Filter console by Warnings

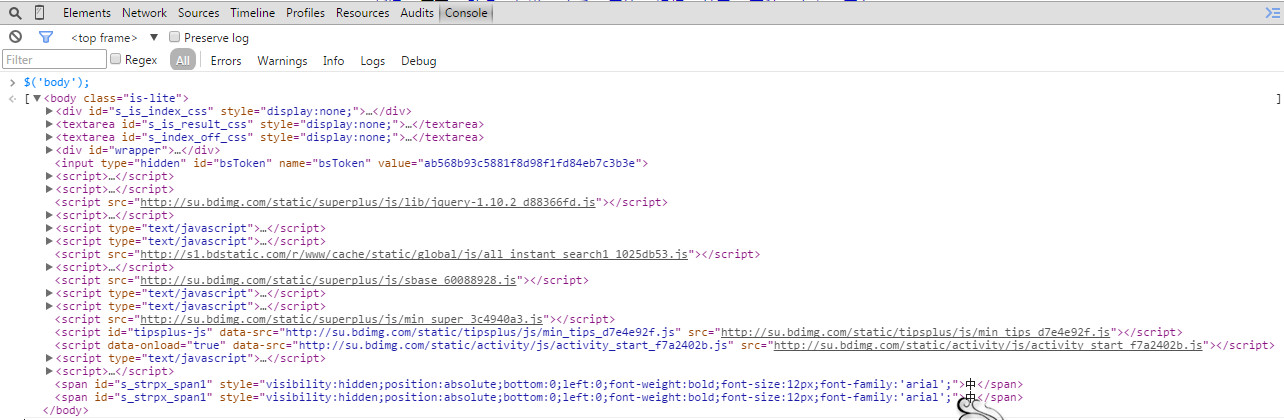(282, 61)
